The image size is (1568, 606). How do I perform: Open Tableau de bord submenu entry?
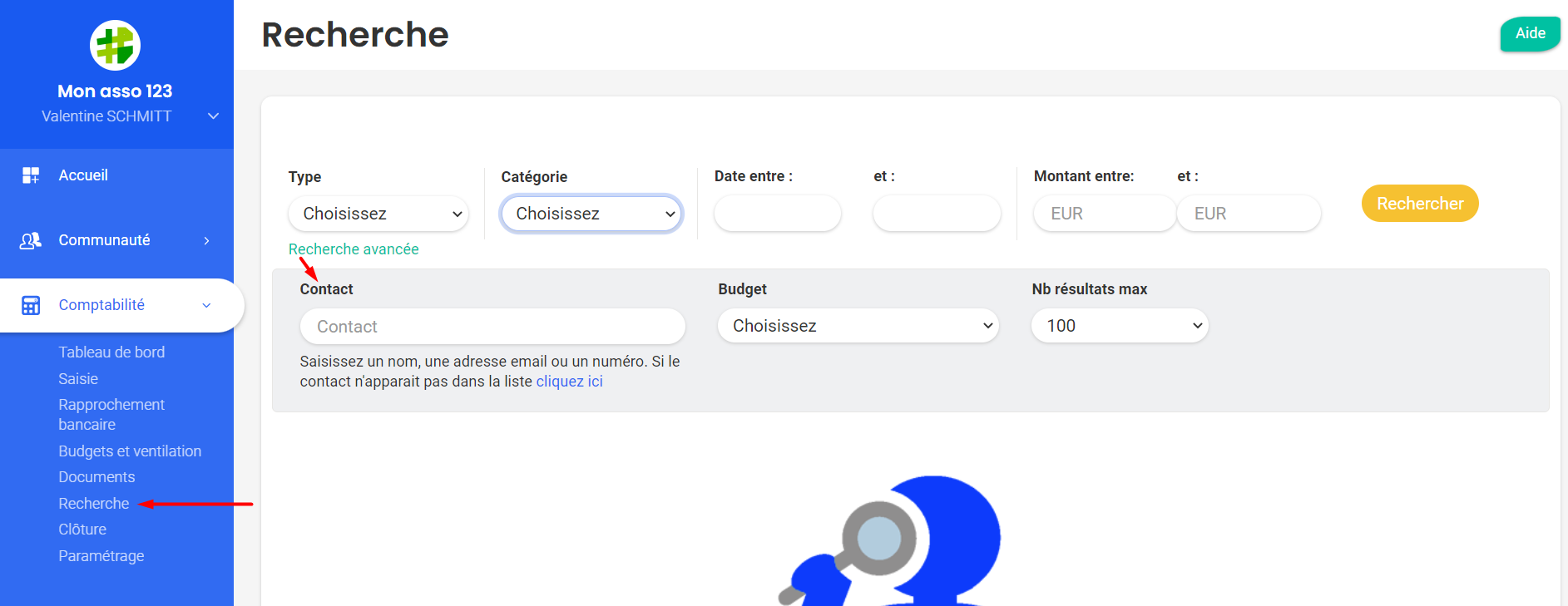pyautogui.click(x=111, y=352)
